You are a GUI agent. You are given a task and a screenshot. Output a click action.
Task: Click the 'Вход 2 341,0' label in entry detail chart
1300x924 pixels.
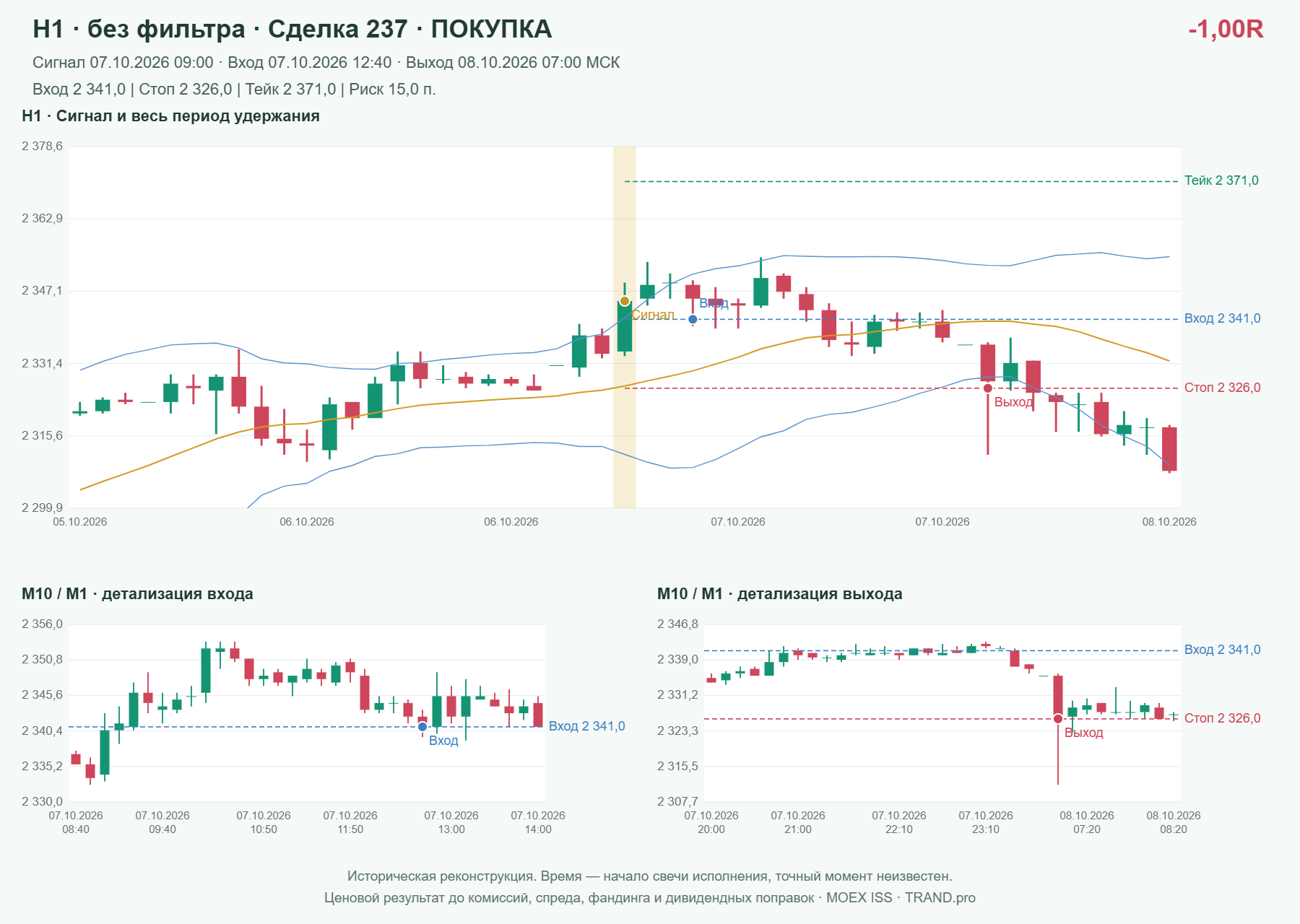587,726
